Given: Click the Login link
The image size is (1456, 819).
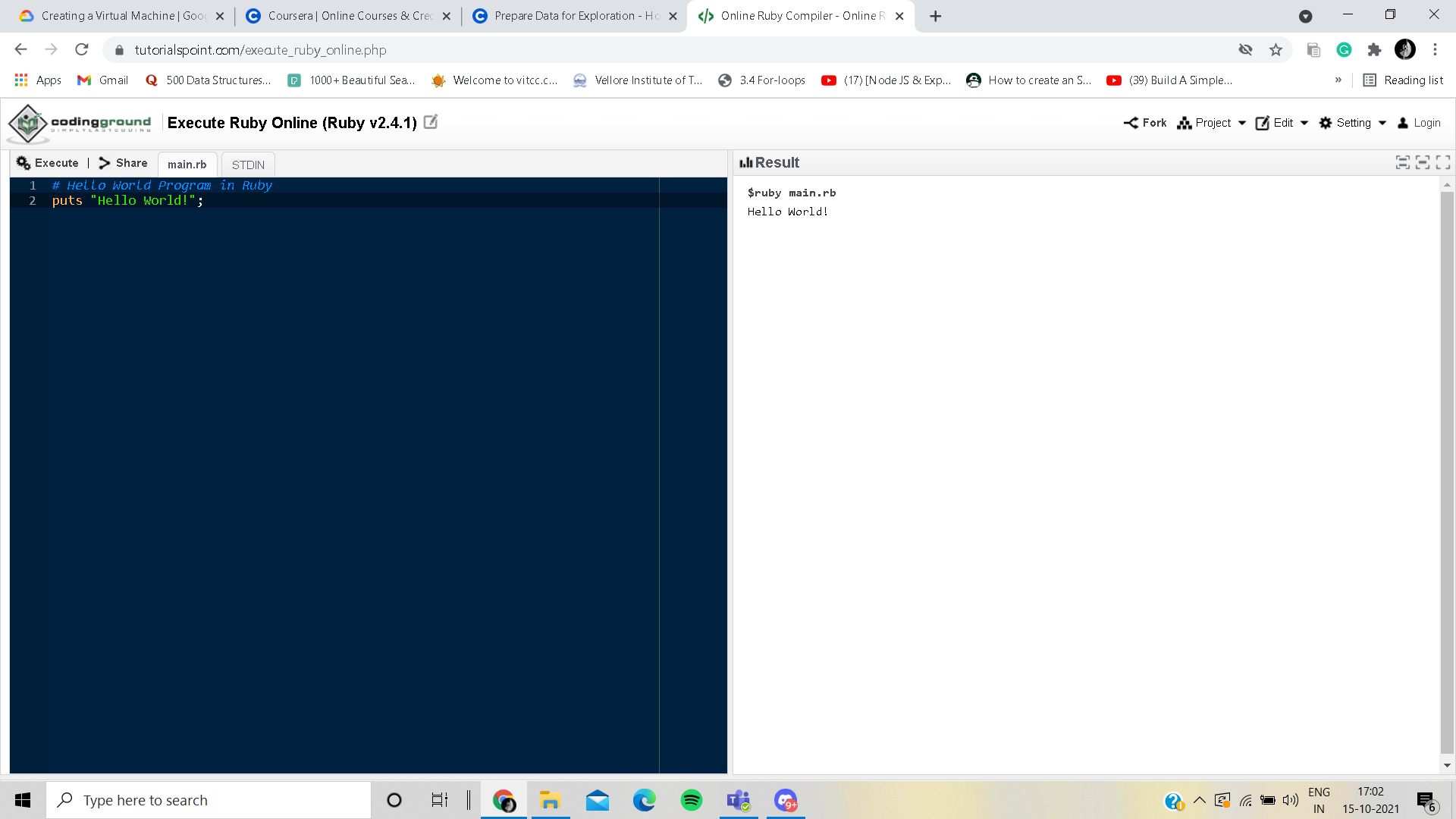Looking at the screenshot, I should tap(1419, 123).
